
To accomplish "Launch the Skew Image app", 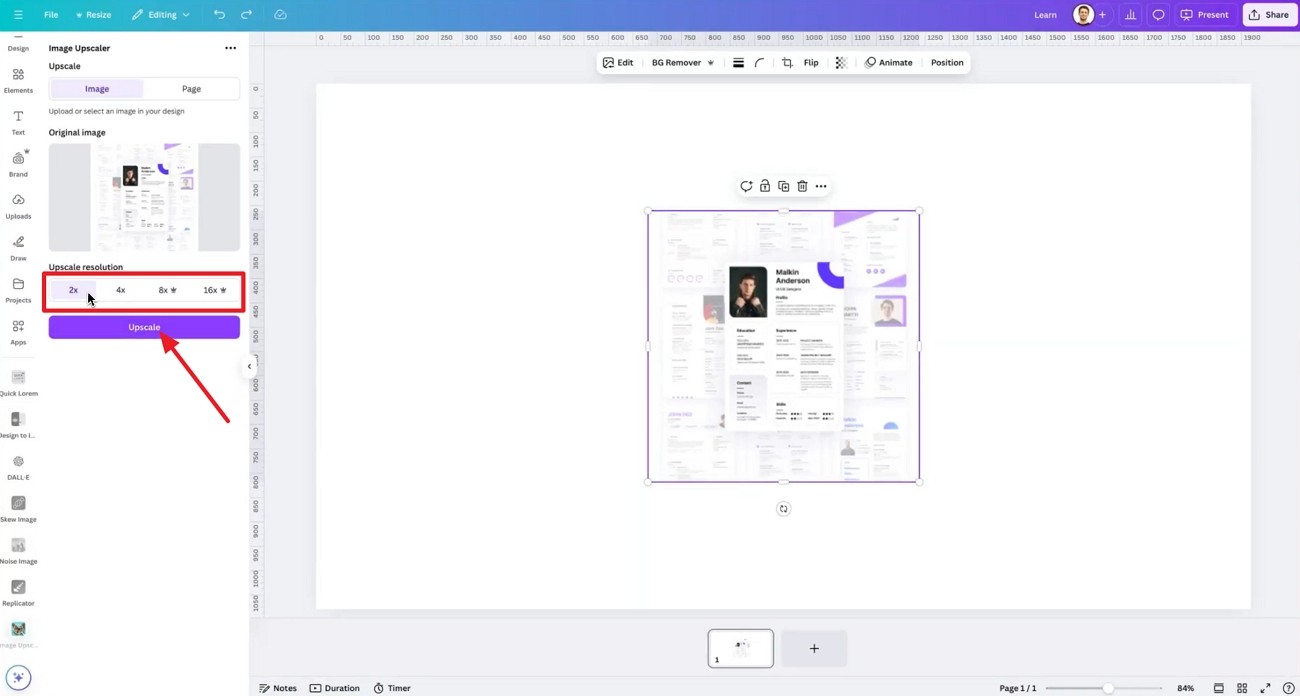I will (x=18, y=509).
